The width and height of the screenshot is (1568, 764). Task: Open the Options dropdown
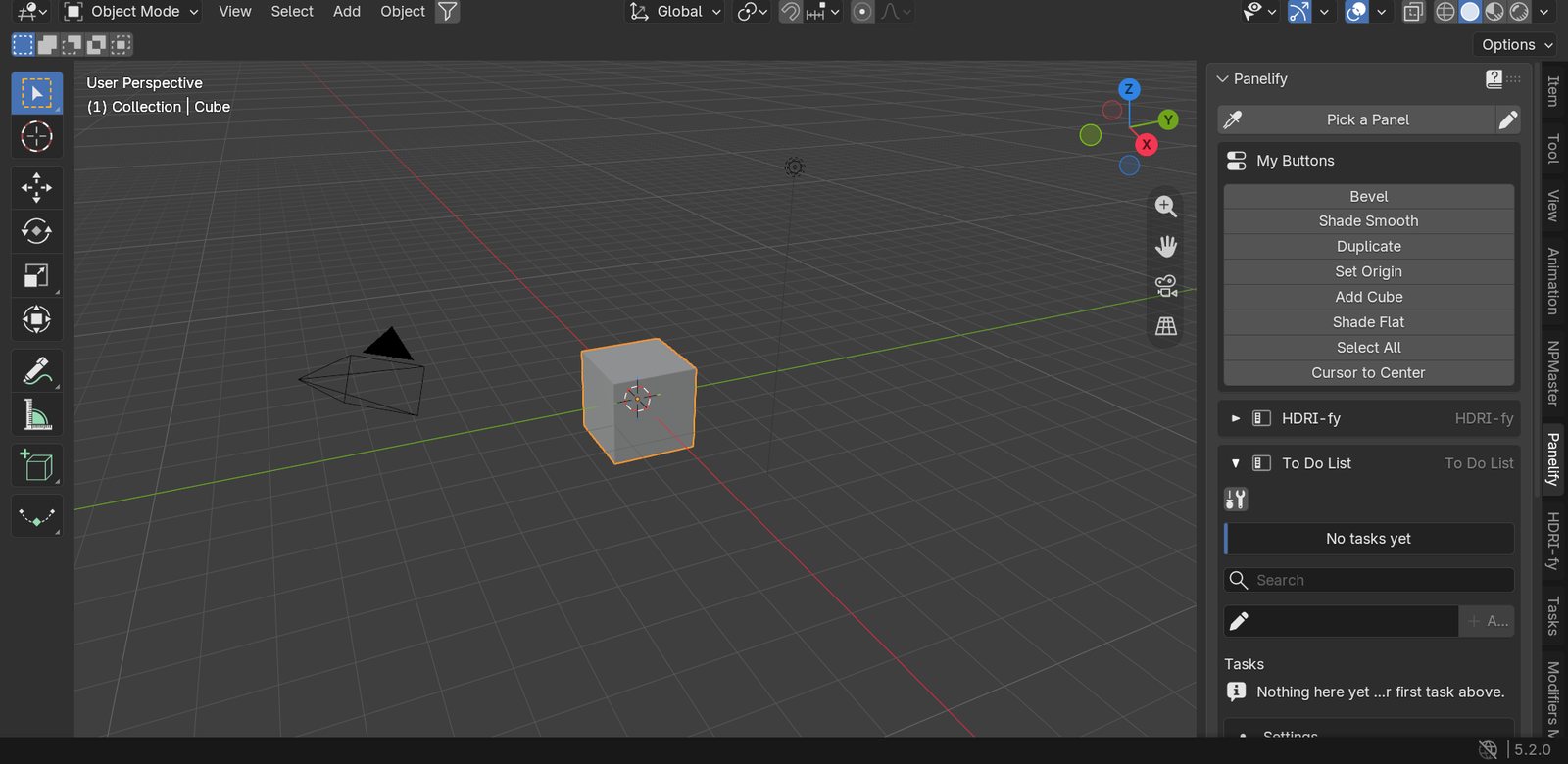click(x=1516, y=44)
